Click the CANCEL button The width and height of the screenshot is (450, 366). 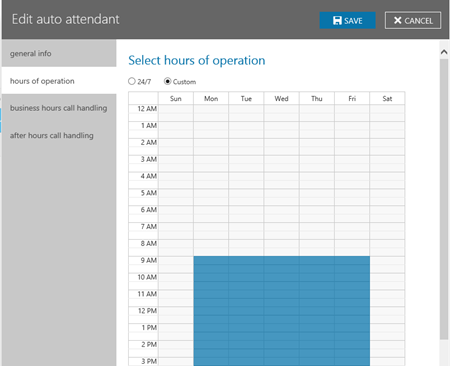[413, 20]
